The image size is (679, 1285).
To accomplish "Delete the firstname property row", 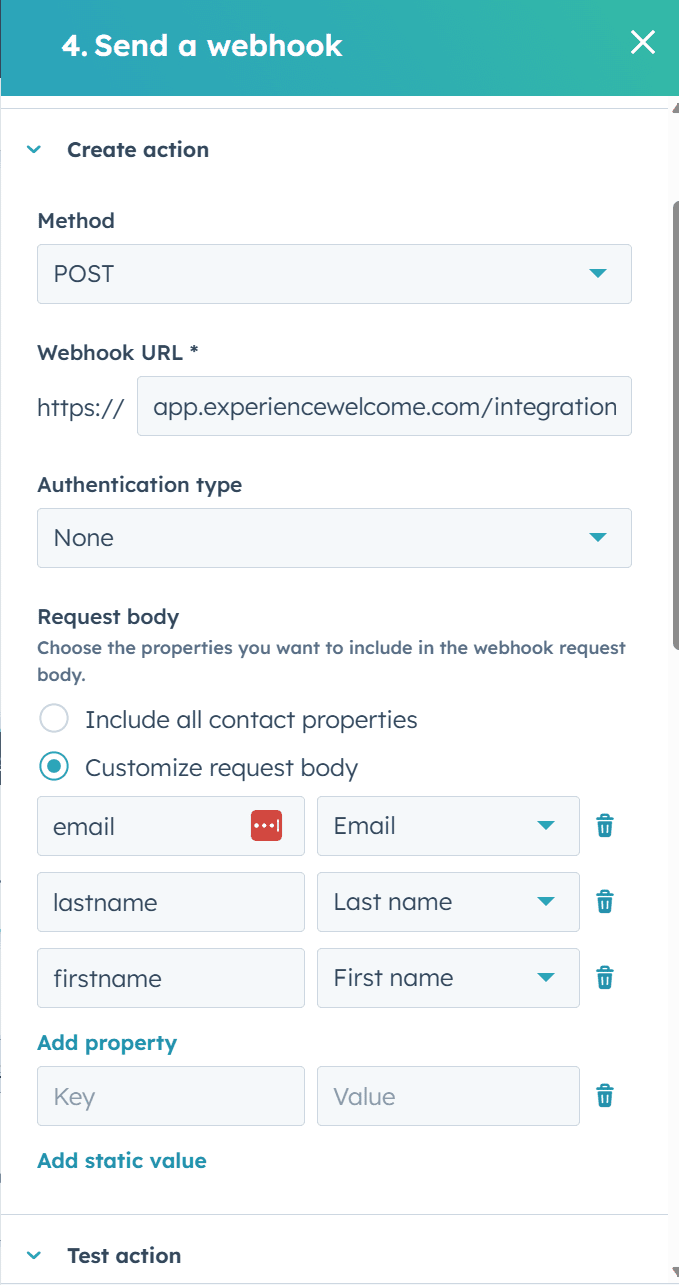I will (604, 978).
